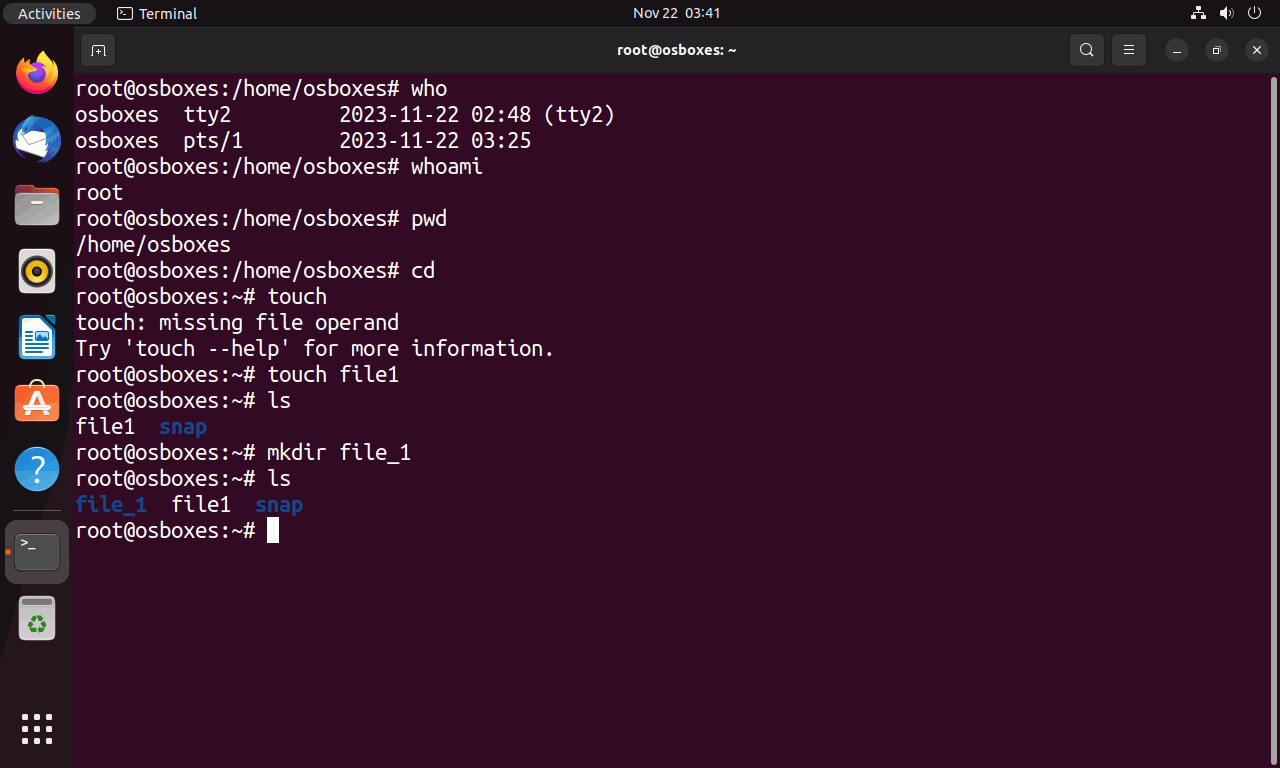Click the network status icon

[1199, 13]
